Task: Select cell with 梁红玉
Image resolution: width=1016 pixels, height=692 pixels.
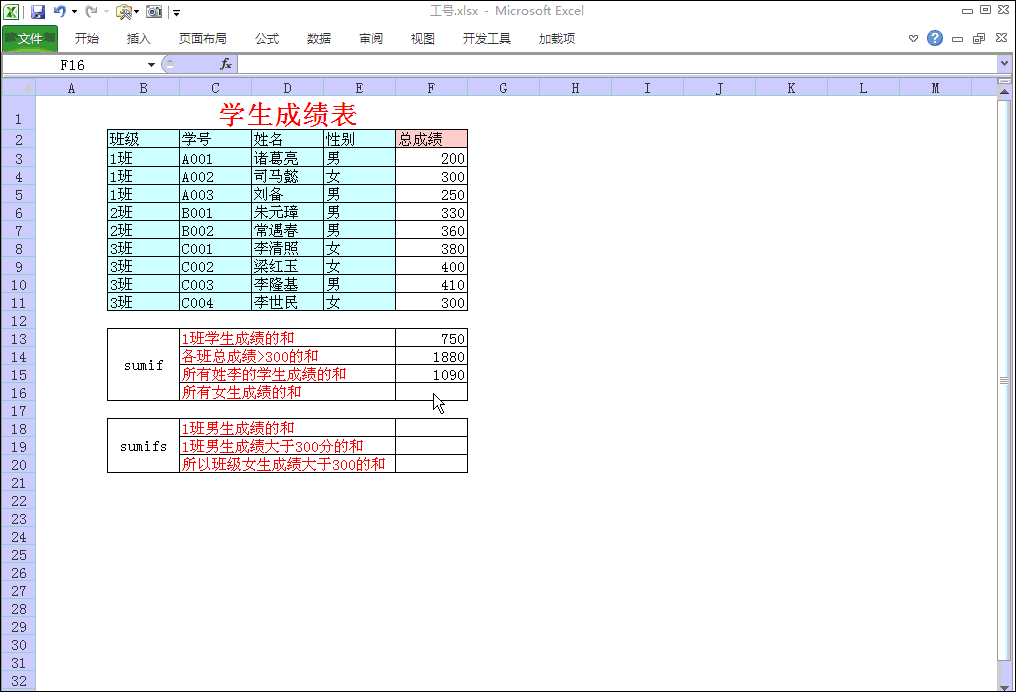Action: 287,266
